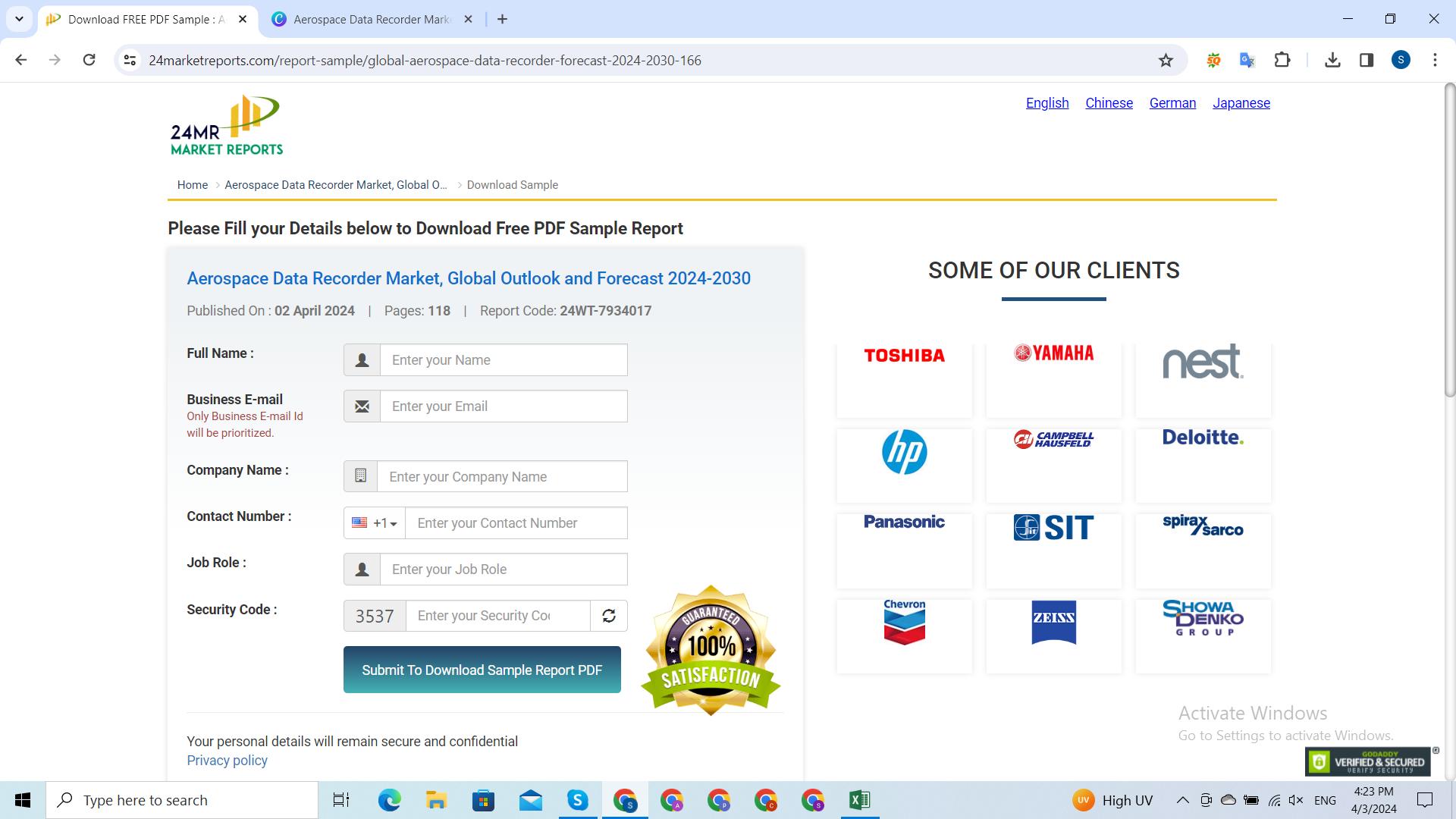Click the 100% Satisfaction guarantee badge
The height and width of the screenshot is (819, 1456).
[711, 651]
